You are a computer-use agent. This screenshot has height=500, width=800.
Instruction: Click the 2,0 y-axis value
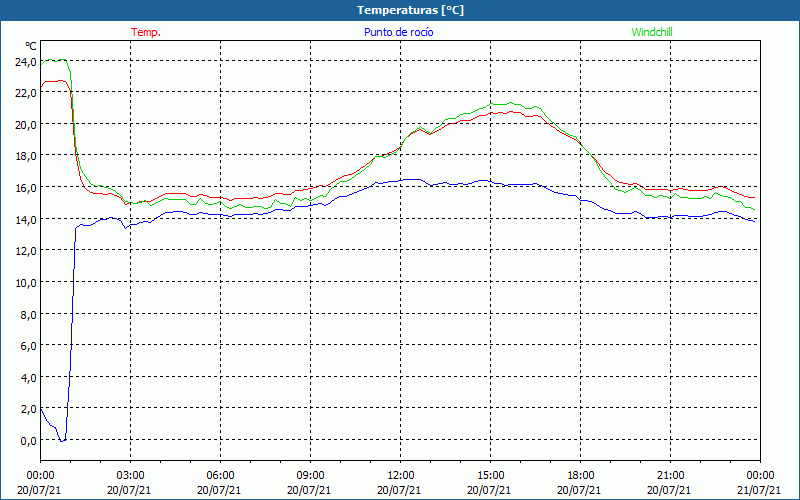28,409
